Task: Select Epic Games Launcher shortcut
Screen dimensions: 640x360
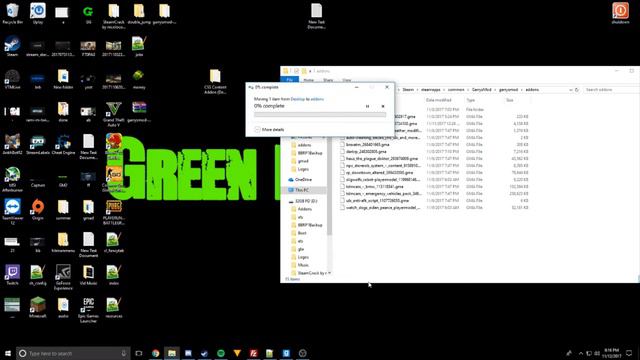Action: pyautogui.click(x=89, y=310)
